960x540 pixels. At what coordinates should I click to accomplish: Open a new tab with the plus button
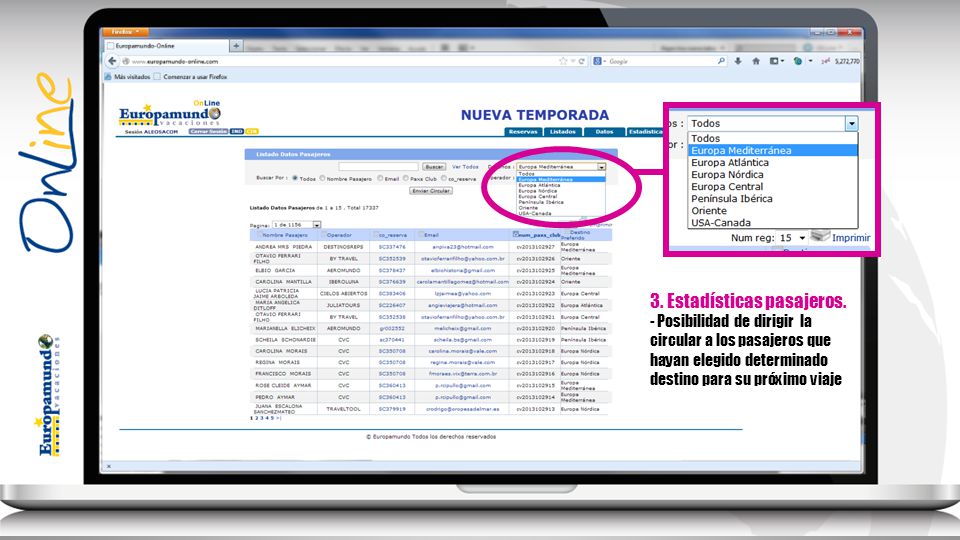click(x=236, y=46)
